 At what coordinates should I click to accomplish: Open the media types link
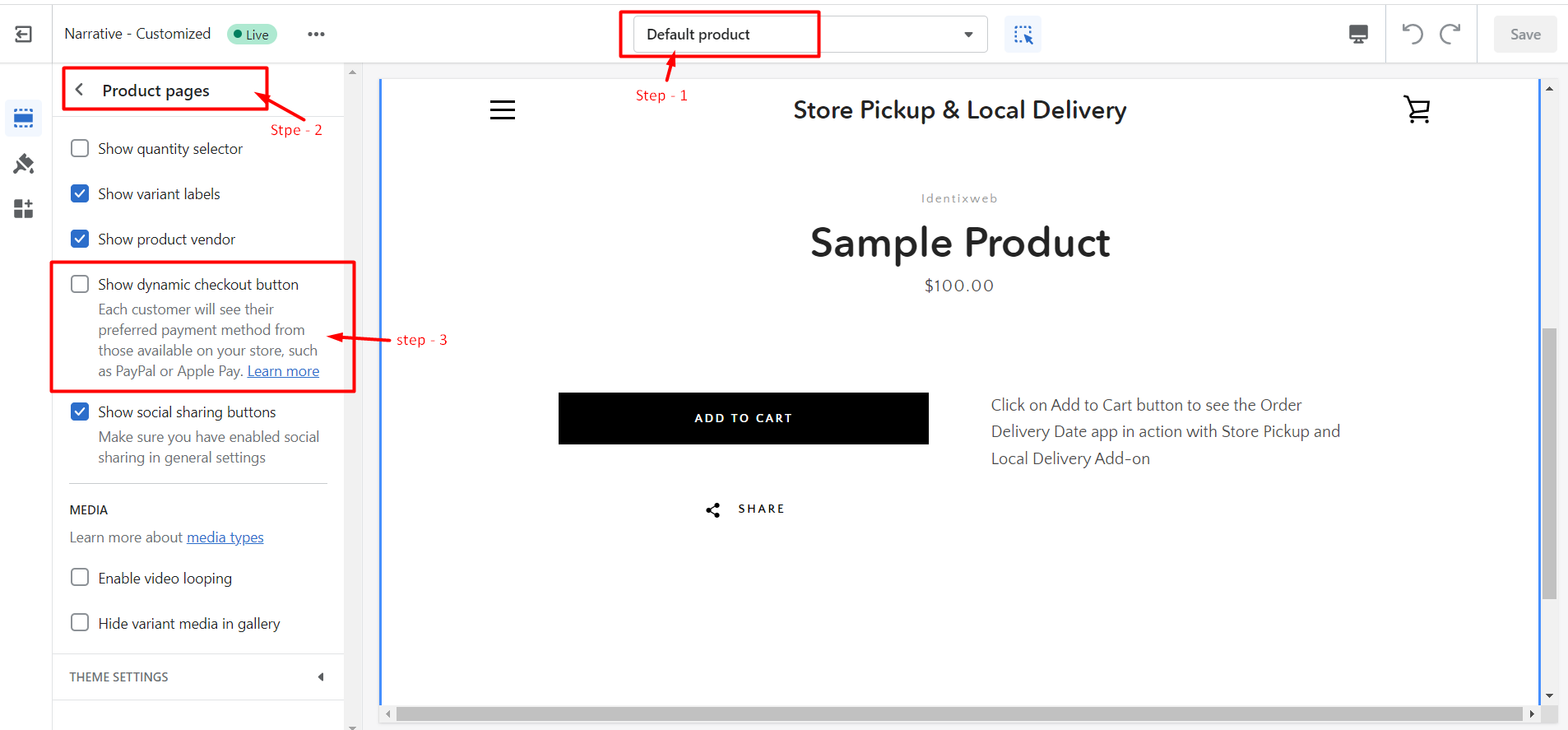coord(225,537)
